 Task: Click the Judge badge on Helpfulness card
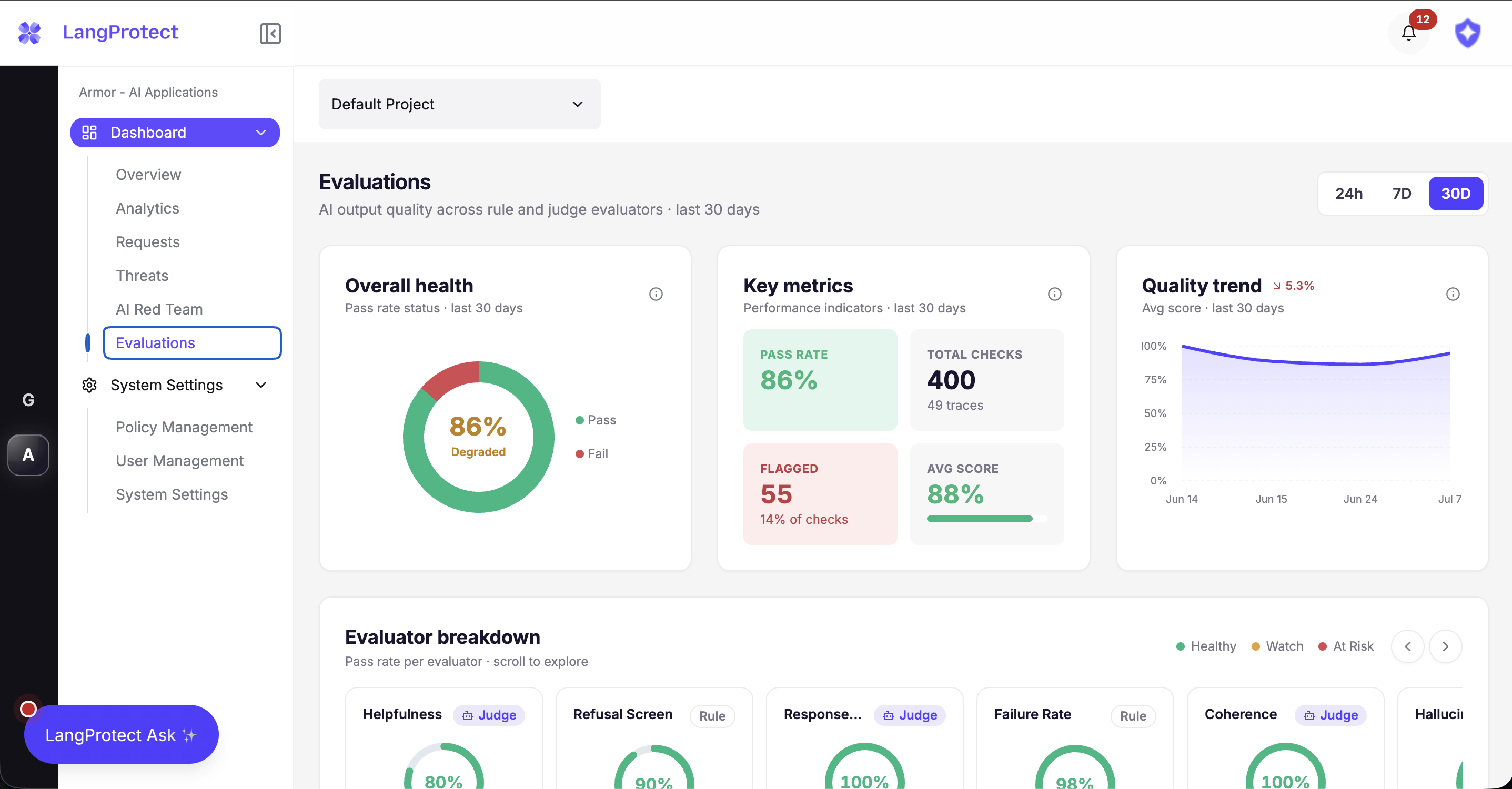click(489, 715)
